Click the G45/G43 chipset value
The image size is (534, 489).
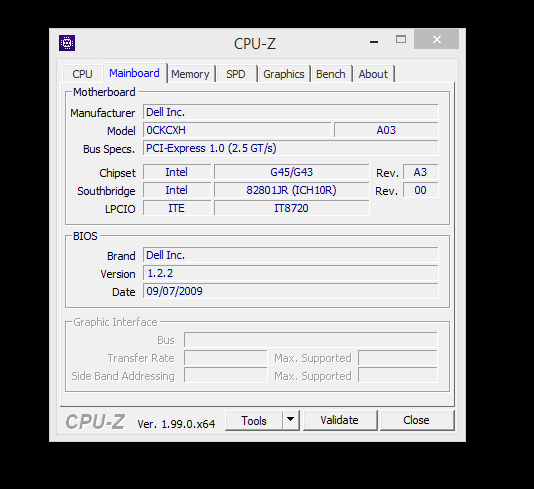[x=292, y=172]
